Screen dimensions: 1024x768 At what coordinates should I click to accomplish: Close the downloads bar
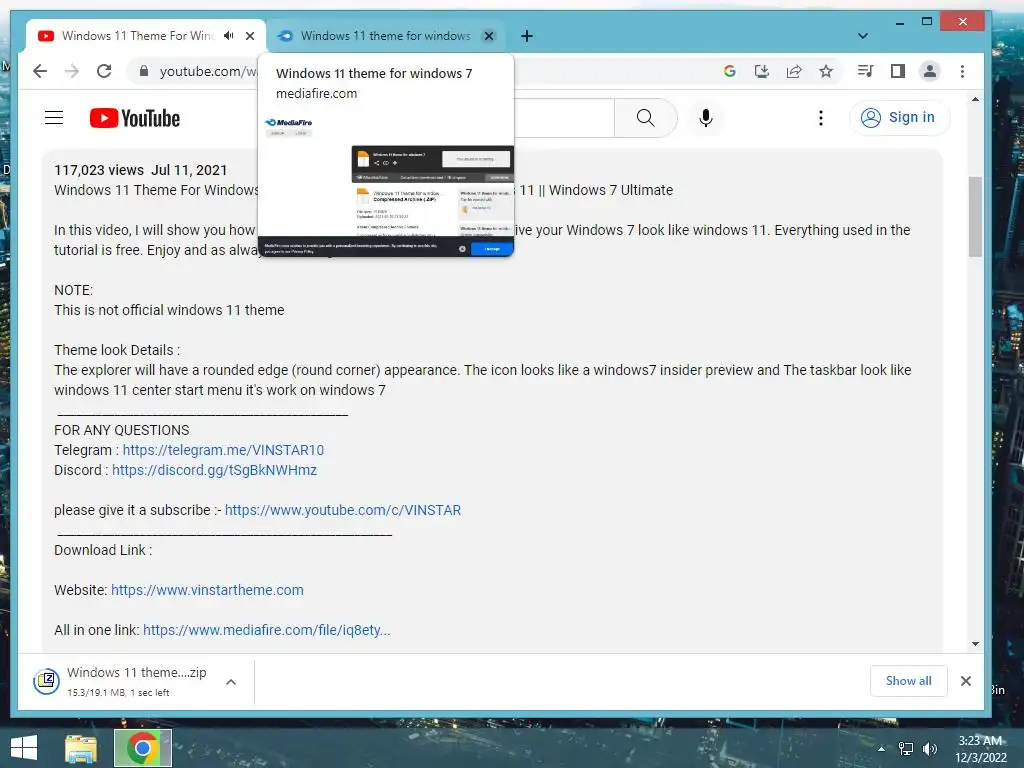click(966, 681)
